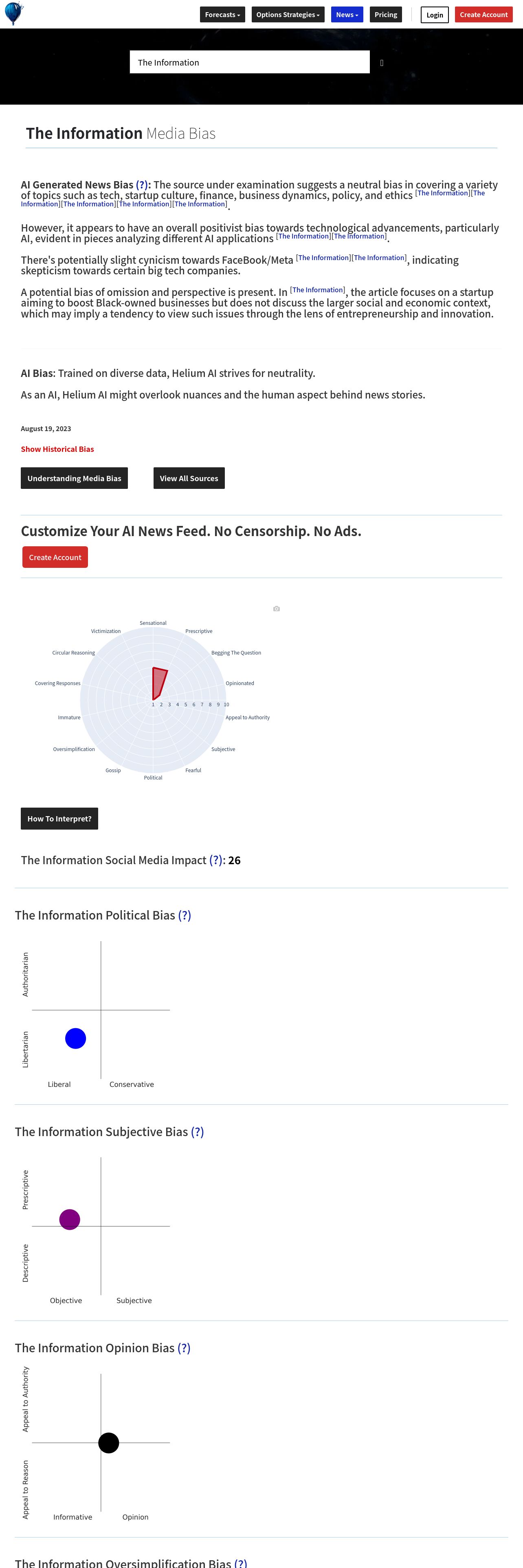The height and width of the screenshot is (1568, 523).
Task: Go to the Pricing page
Action: pos(385,15)
